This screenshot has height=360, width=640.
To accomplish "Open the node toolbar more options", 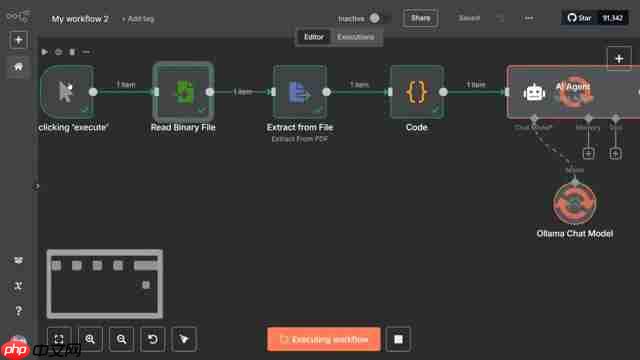I will (86, 52).
